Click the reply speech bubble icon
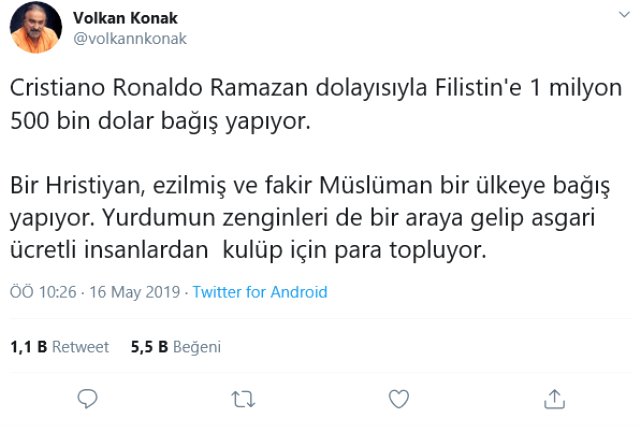Image resolution: width=640 pixels, height=432 pixels. click(x=88, y=399)
